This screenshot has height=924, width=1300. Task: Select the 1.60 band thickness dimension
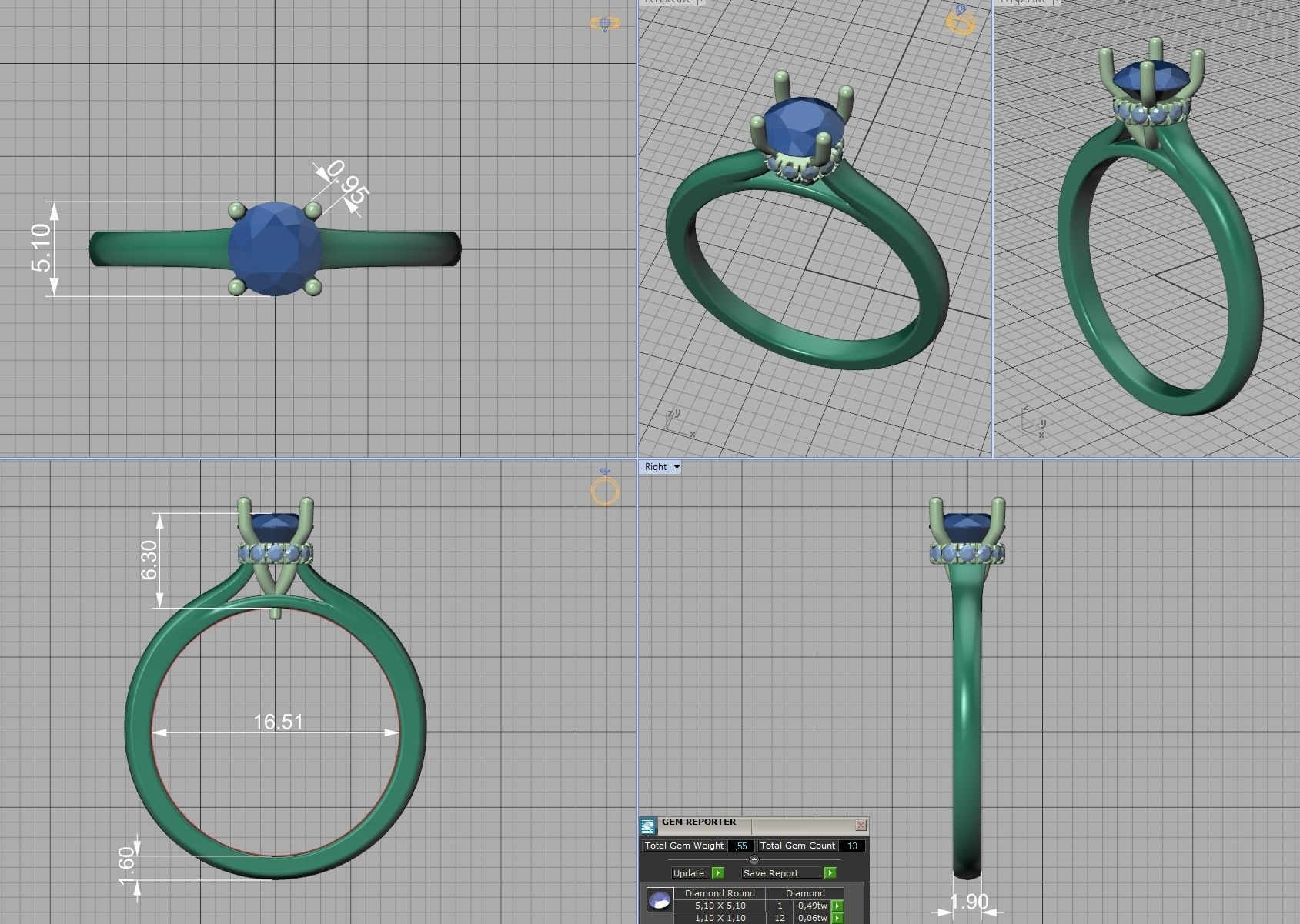coord(127,866)
